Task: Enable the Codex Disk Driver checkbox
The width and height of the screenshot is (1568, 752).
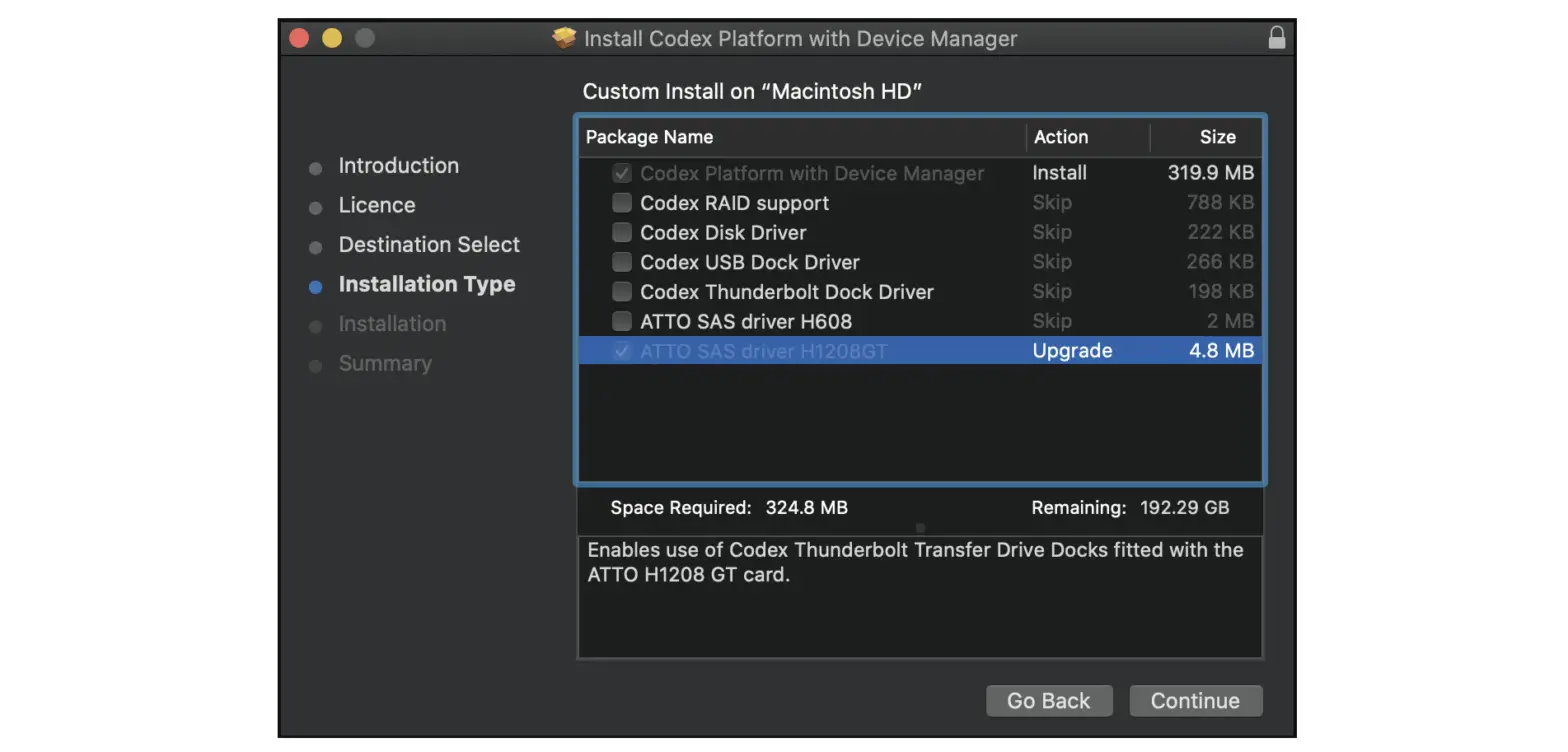Action: (622, 232)
